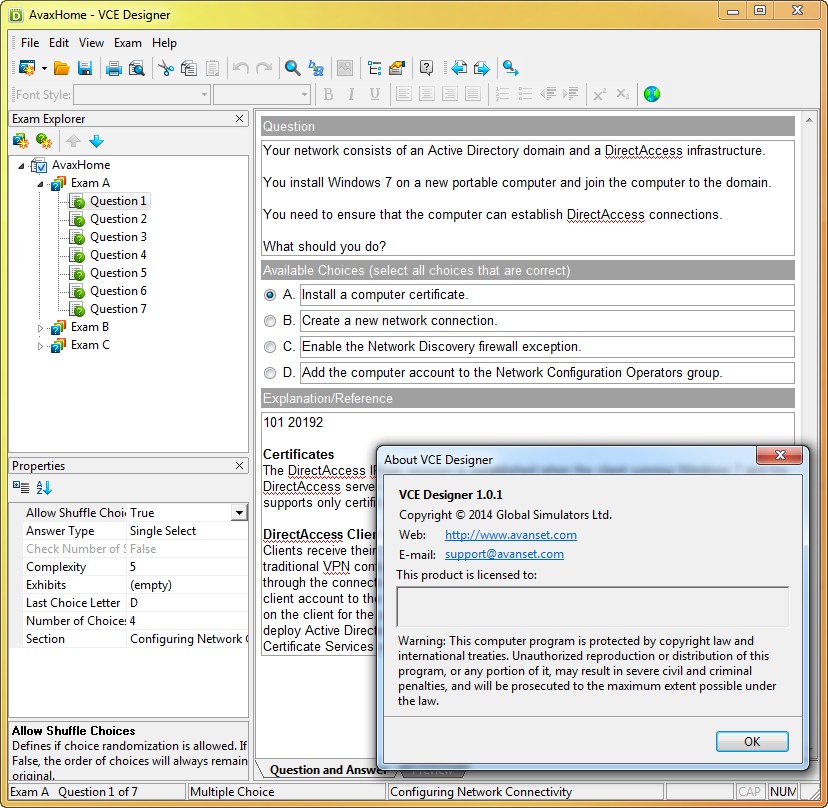Screen dimensions: 828x808
Task: Click the Complexity property value 5
Action: (187, 567)
